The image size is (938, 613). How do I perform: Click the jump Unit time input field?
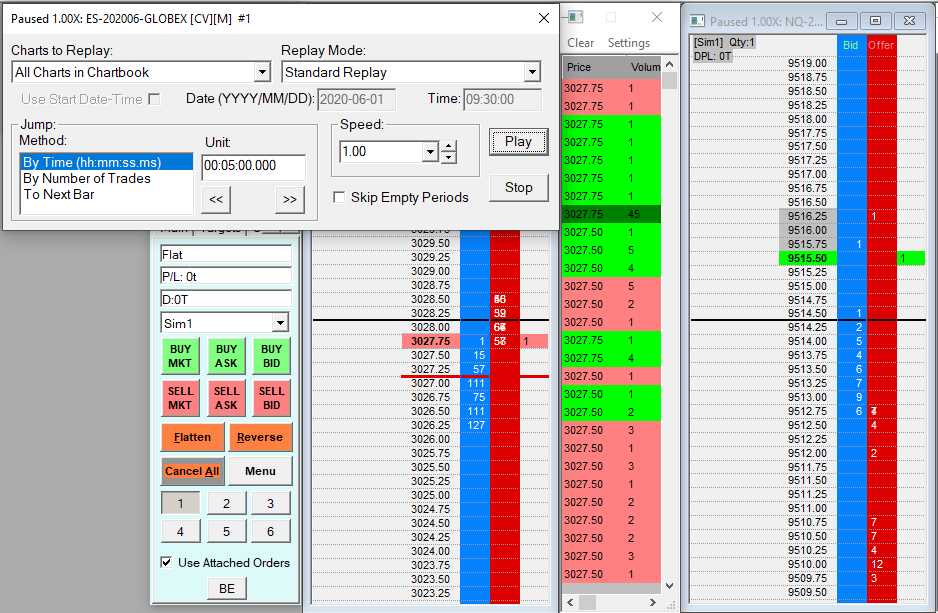pos(252,166)
